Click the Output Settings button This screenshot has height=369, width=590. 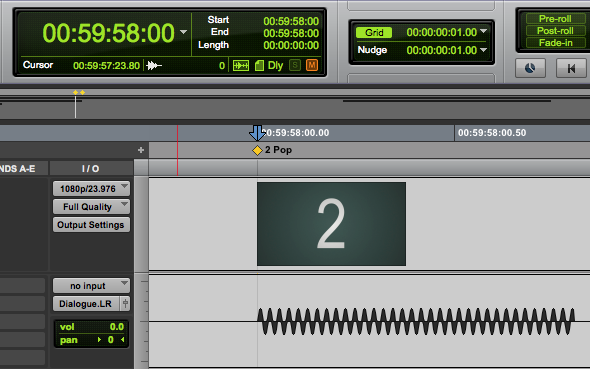click(91, 225)
